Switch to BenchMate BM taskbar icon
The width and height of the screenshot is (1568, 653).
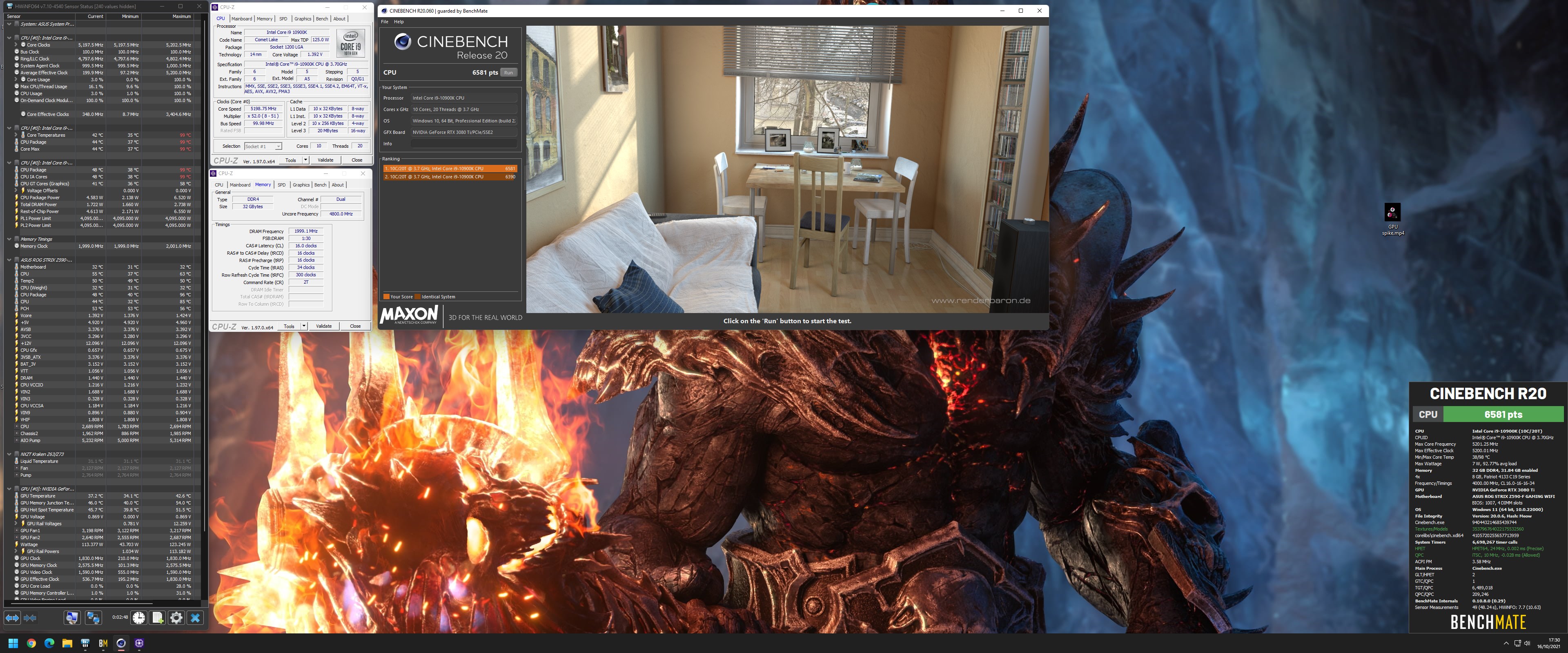click(x=103, y=643)
